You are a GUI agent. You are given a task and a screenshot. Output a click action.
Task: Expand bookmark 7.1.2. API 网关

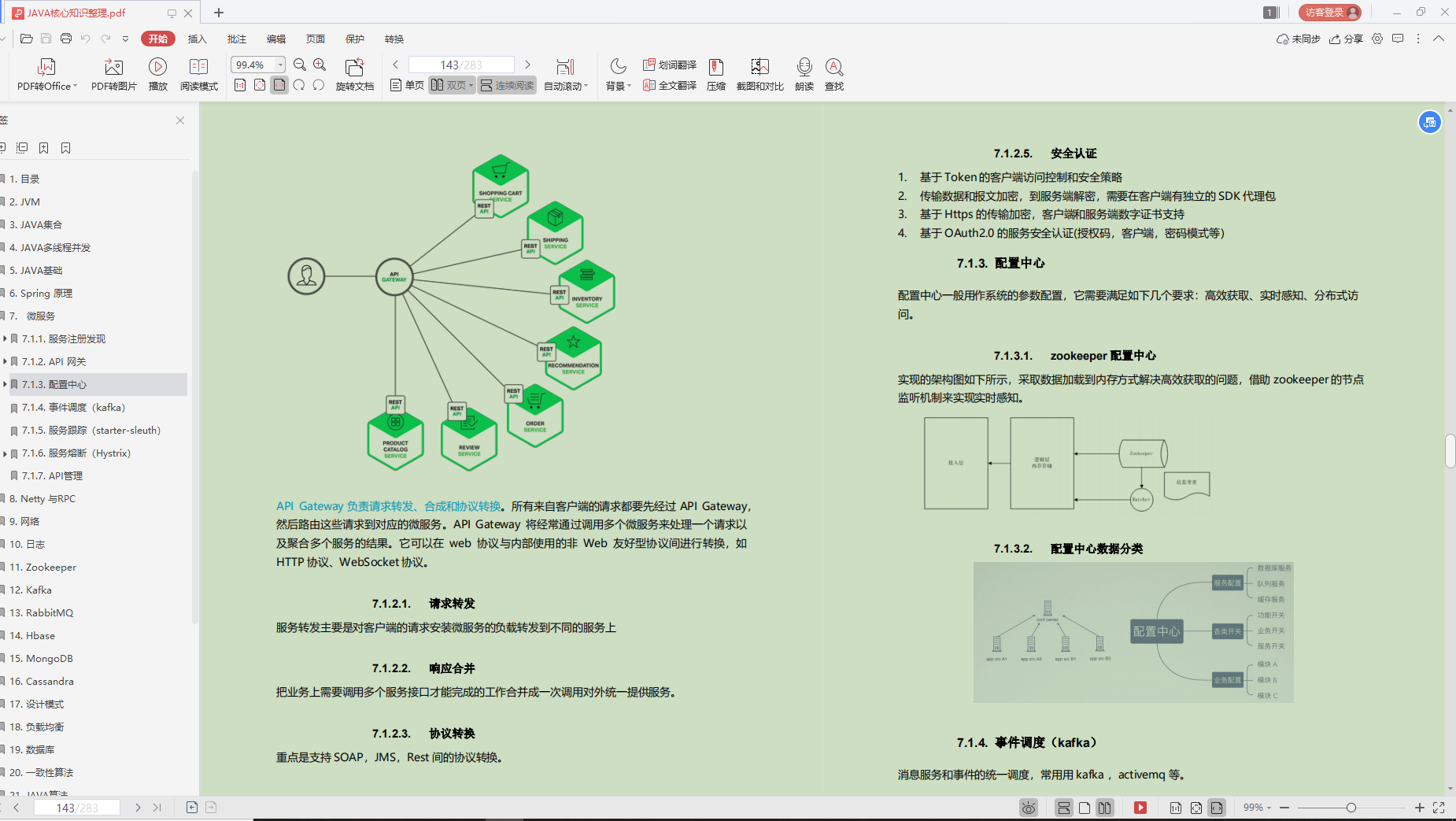click(x=6, y=361)
